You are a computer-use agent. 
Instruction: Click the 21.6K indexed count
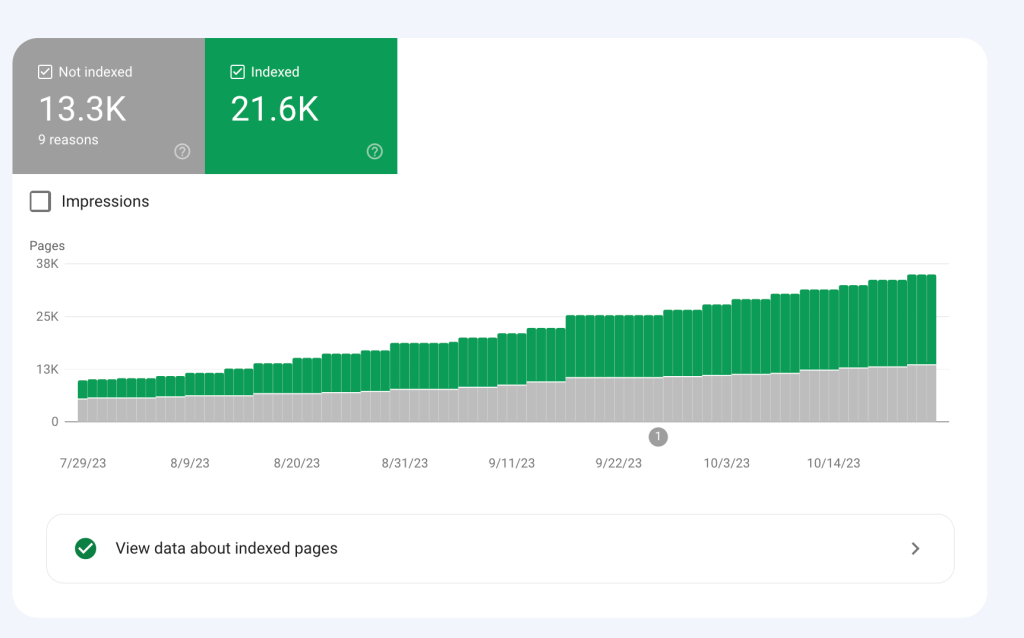pos(275,109)
